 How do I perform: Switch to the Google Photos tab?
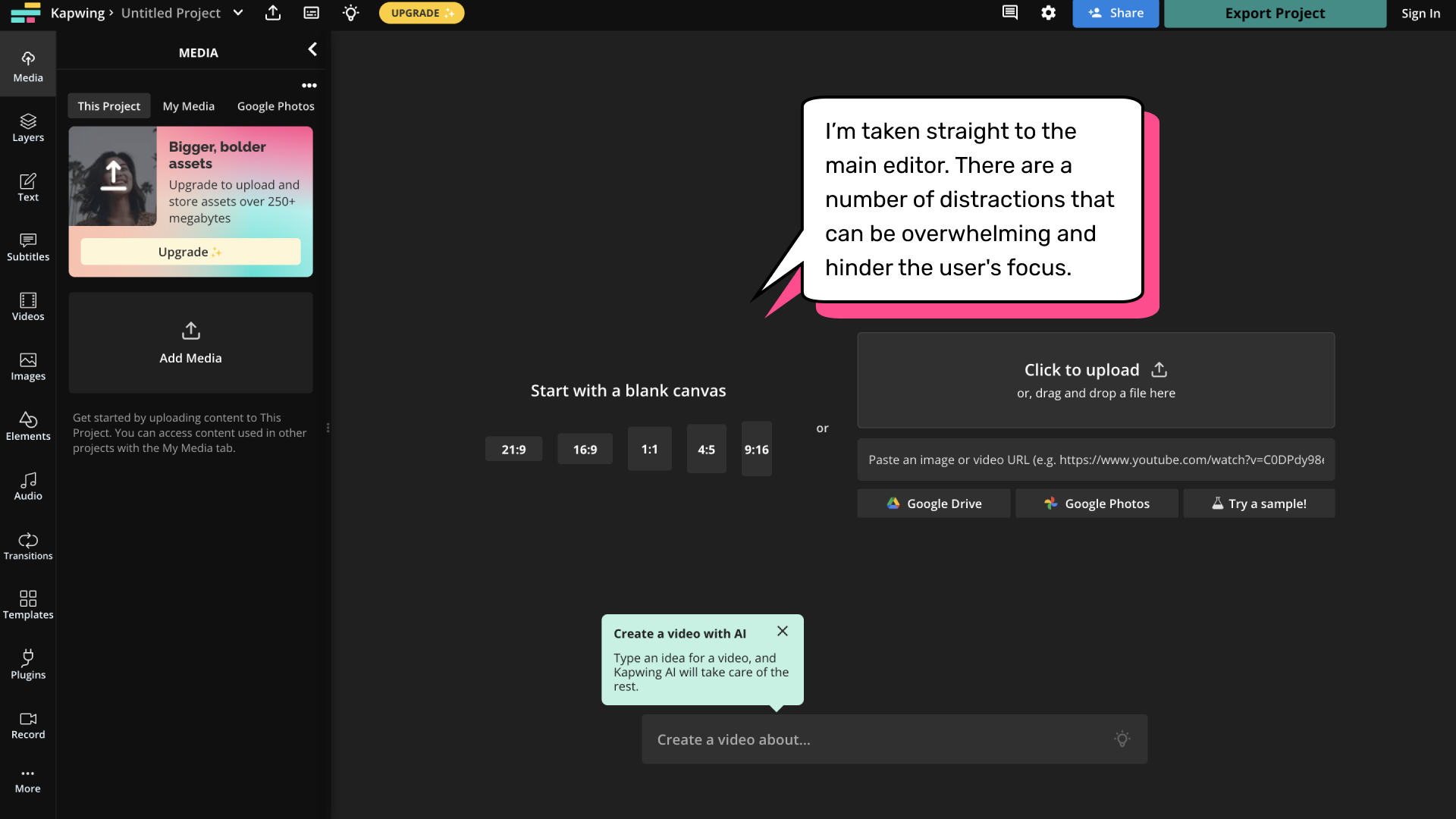coord(275,106)
